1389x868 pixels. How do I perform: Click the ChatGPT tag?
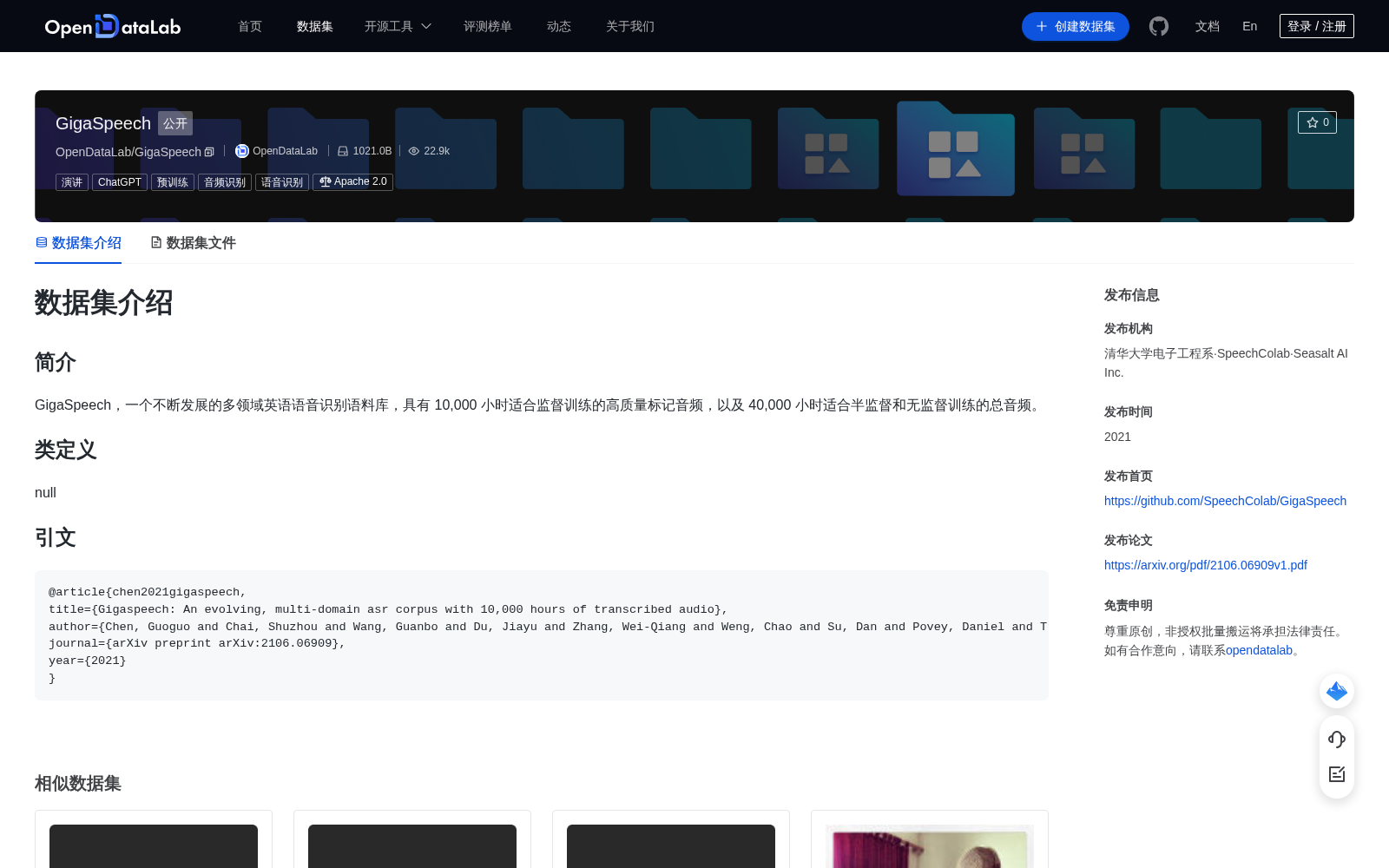pos(120,182)
